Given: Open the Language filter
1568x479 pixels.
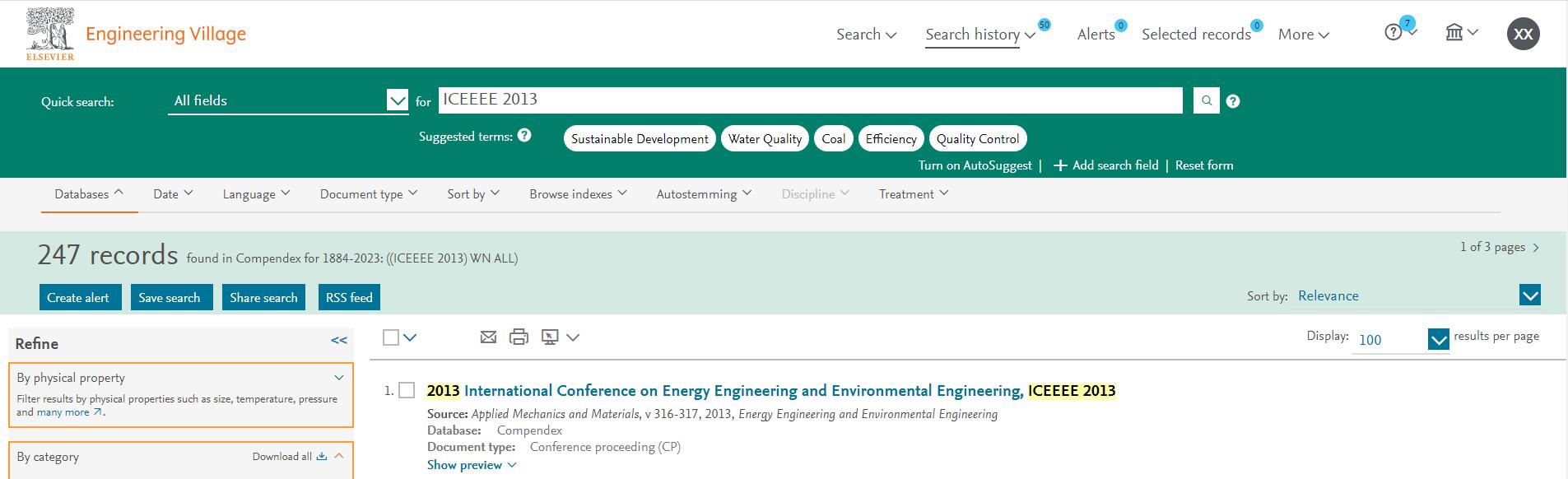Looking at the screenshot, I should pyautogui.click(x=256, y=194).
